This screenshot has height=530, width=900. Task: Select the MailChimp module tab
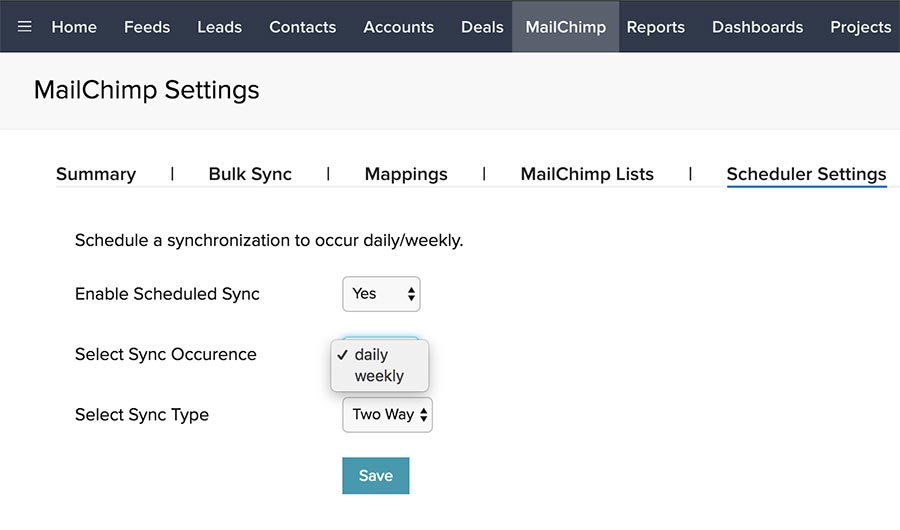[x=565, y=26]
